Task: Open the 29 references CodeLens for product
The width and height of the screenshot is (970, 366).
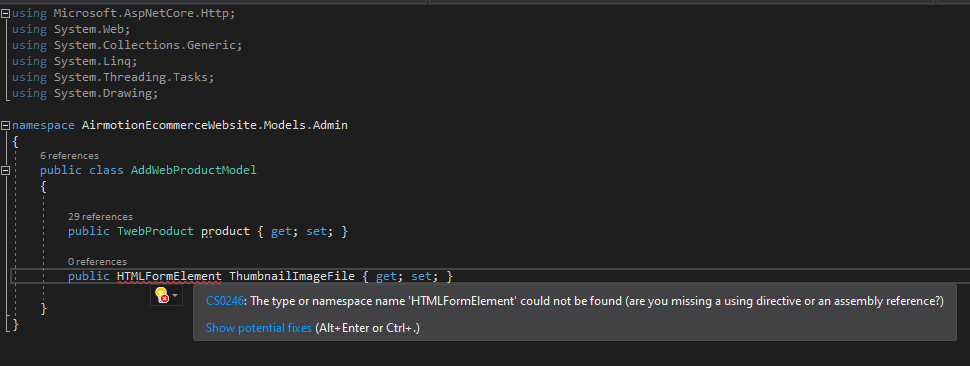Action: pyautogui.click(x=100, y=217)
